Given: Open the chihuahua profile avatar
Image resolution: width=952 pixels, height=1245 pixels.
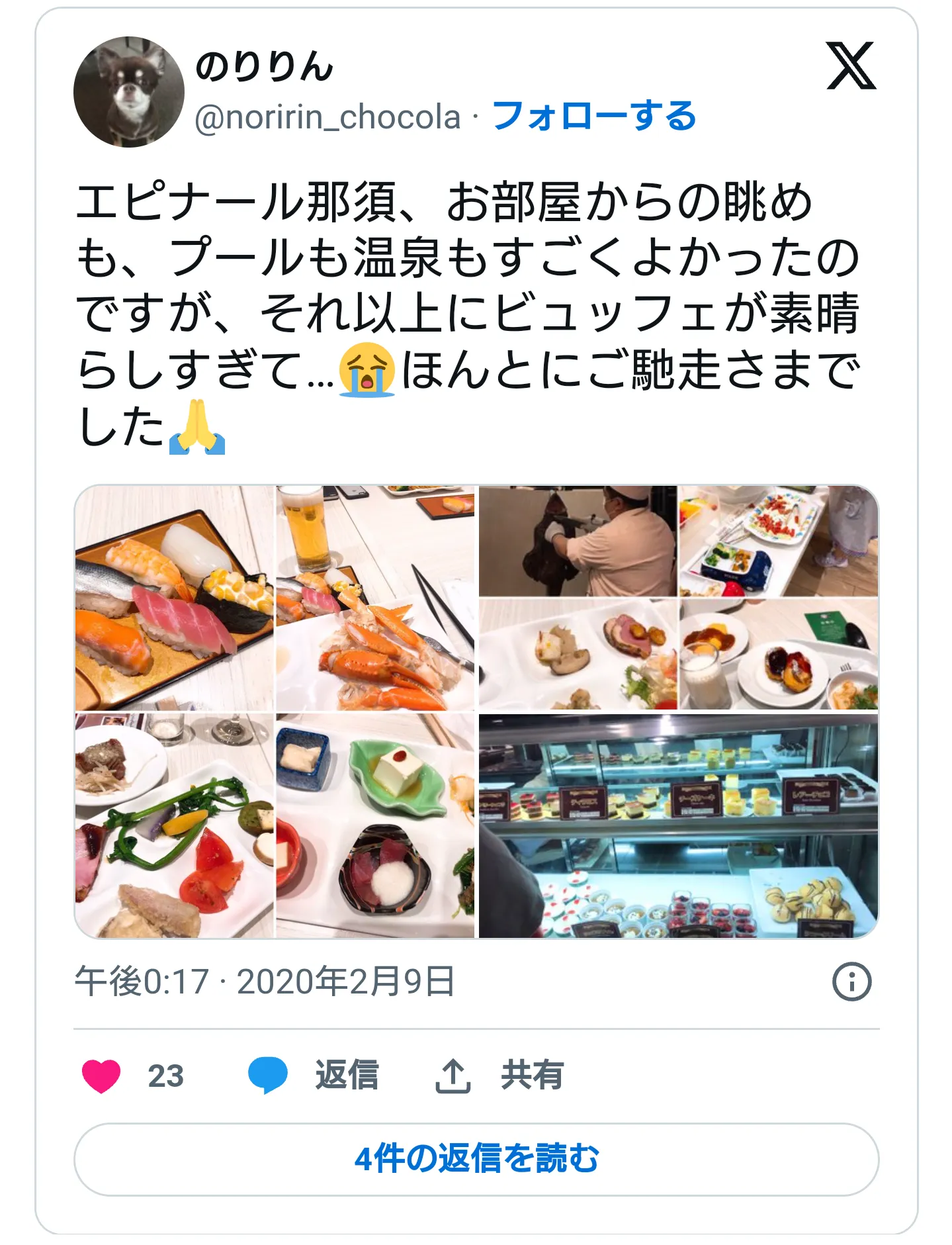Looking at the screenshot, I should click(x=129, y=92).
